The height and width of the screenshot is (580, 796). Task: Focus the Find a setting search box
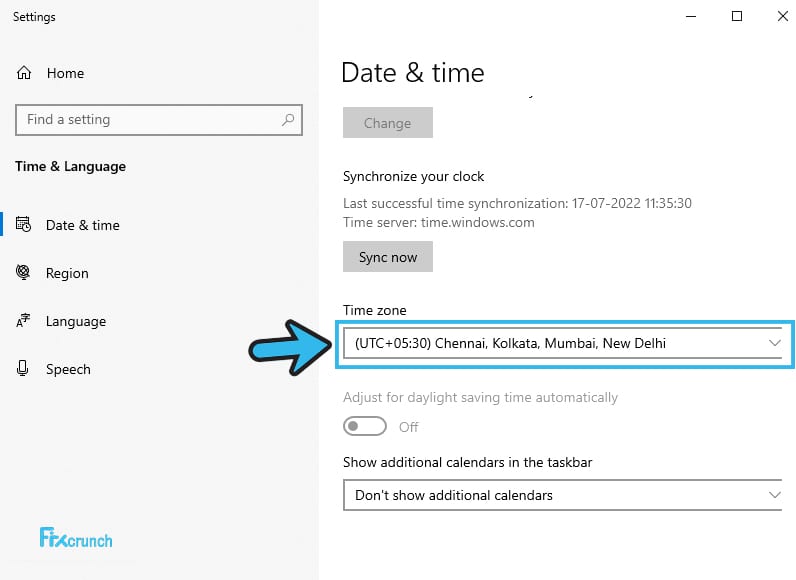pyautogui.click(x=159, y=120)
